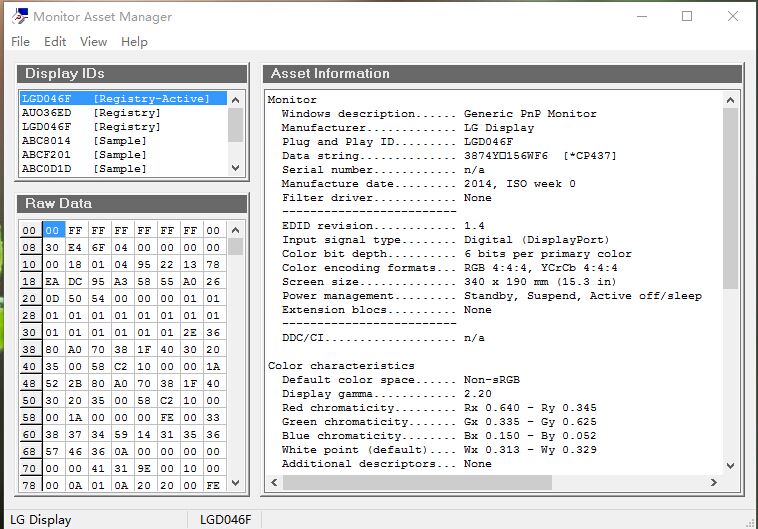The height and width of the screenshot is (529, 758).
Task: Minimize the Monitor Asset Manager window
Action: (x=641, y=16)
